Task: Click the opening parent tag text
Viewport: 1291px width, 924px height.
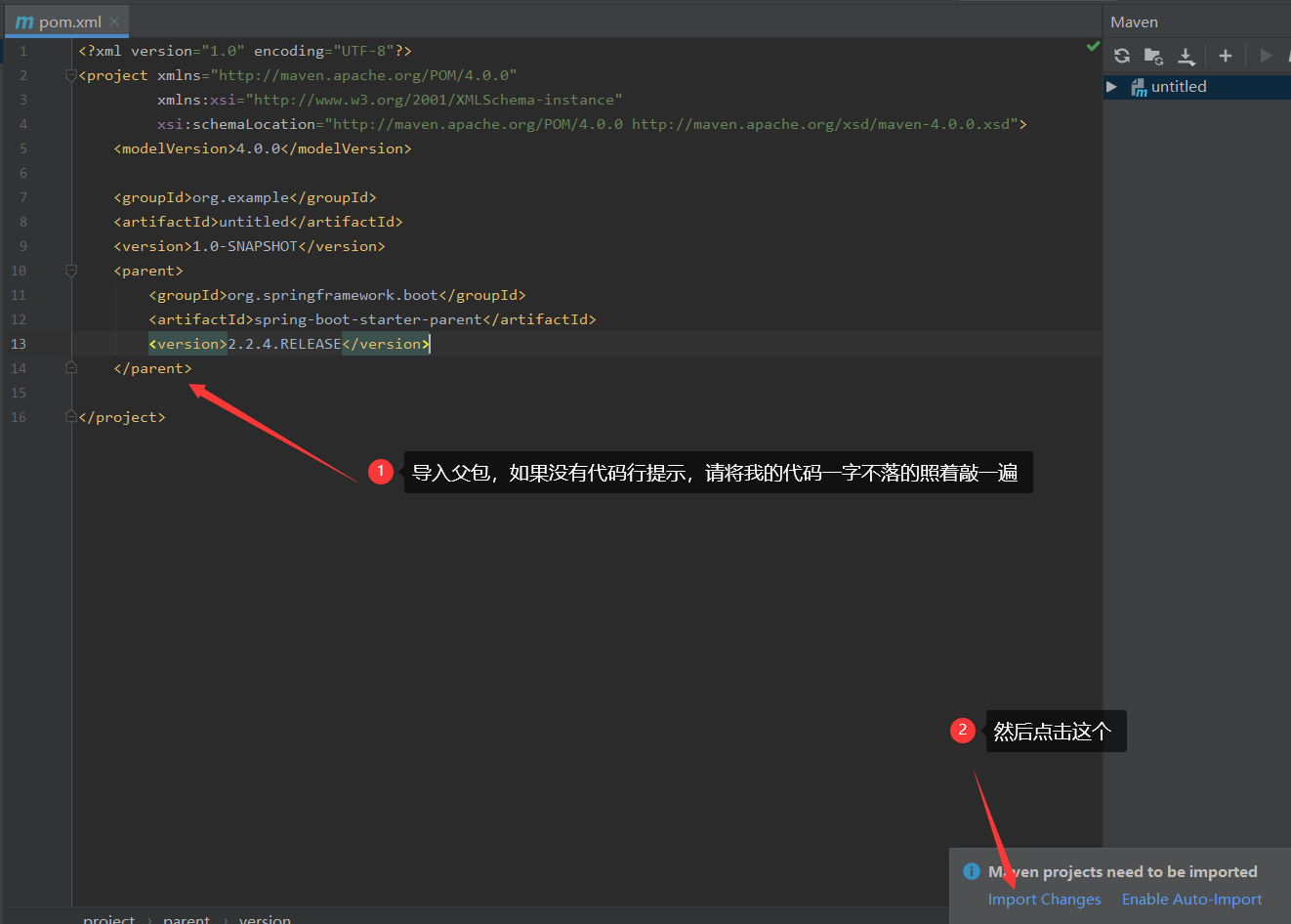Action: (x=148, y=271)
